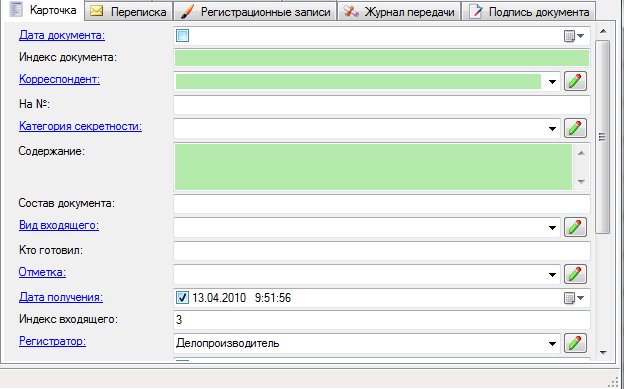Enable the Дата документа checkbox

click(x=182, y=36)
